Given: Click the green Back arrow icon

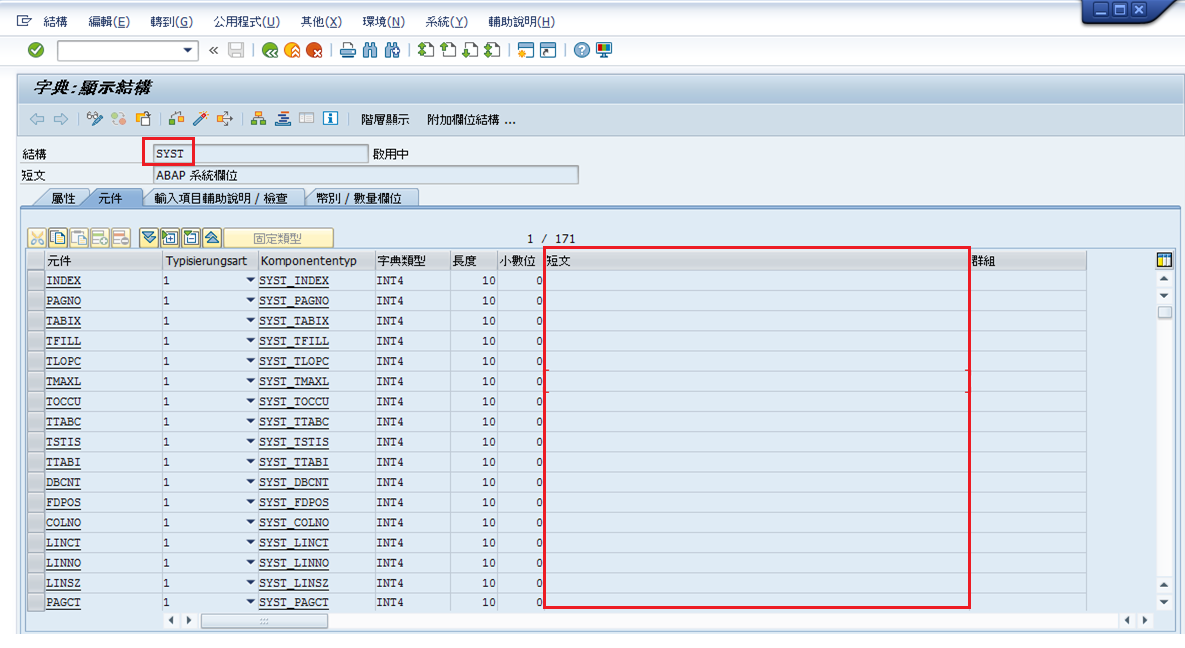Looking at the screenshot, I should (270, 51).
